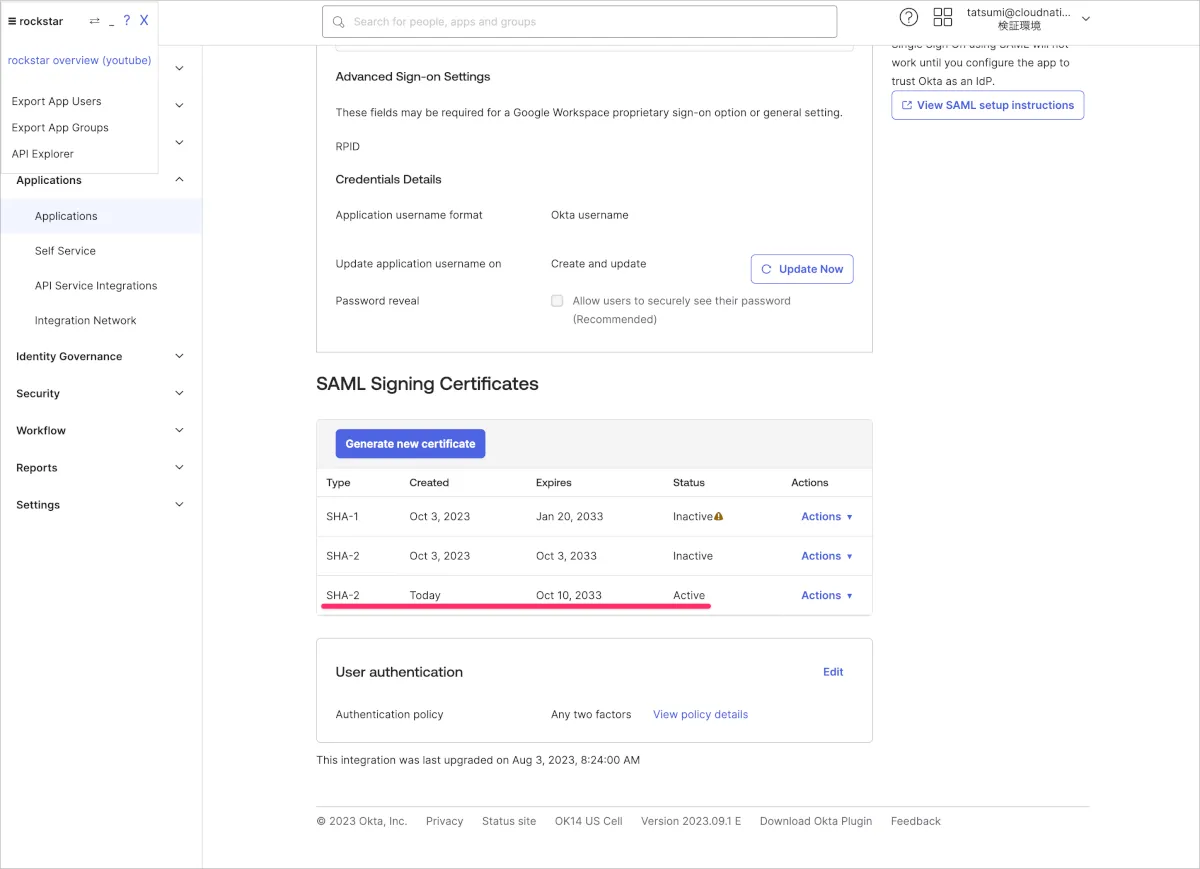
Task: Collapse the Applications sidebar section
Action: (179, 180)
